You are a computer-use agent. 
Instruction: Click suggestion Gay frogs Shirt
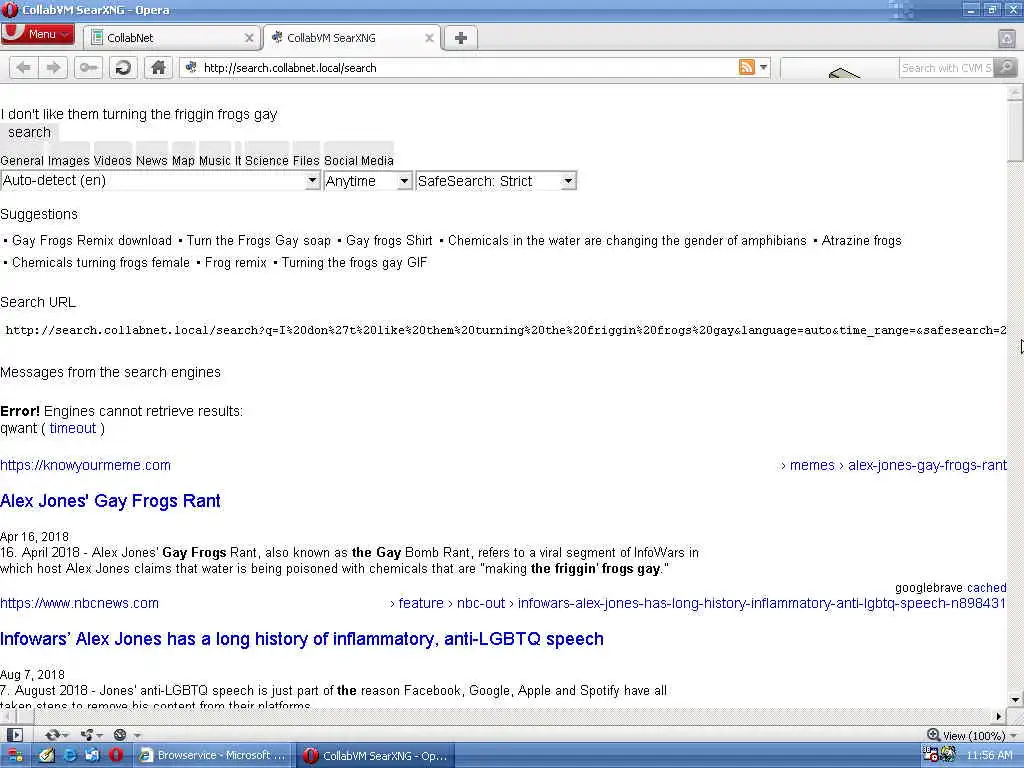[389, 240]
